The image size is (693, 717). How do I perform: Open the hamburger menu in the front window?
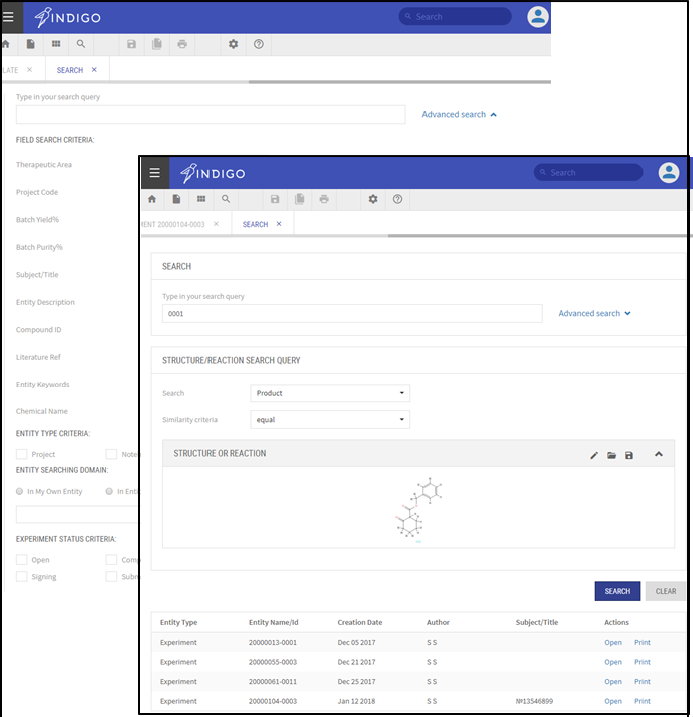tap(154, 173)
